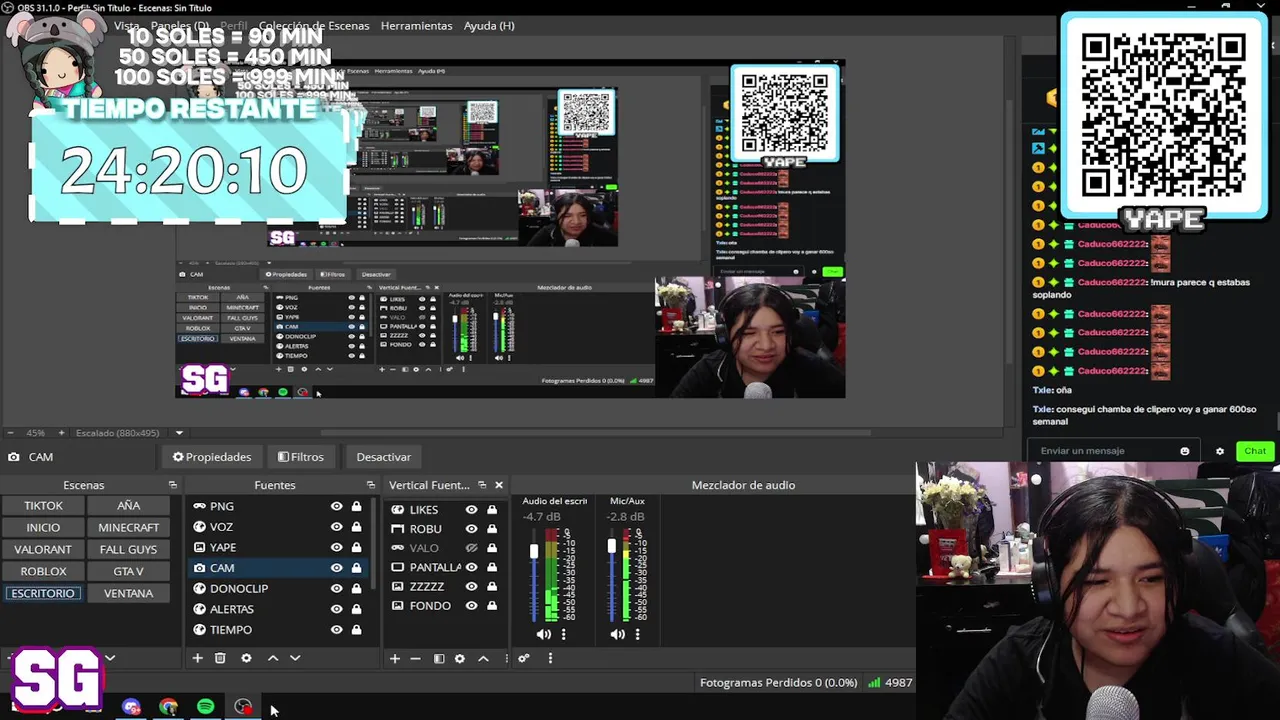Hide the YAPE source
1280x720 pixels.
click(337, 547)
